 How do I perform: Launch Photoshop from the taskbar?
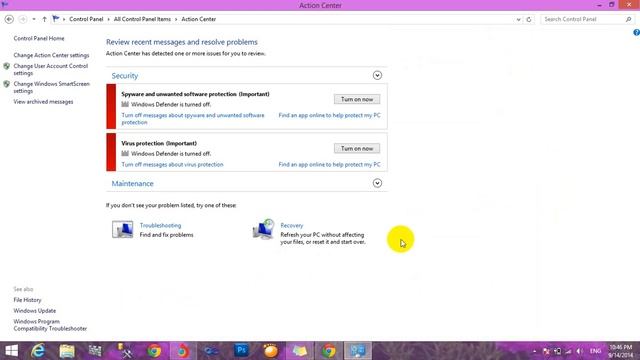click(x=242, y=351)
